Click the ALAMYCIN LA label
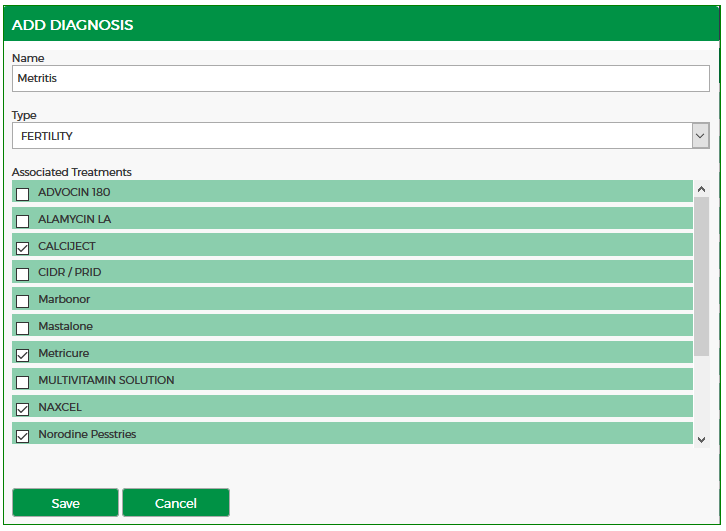 pyautogui.click(x=75, y=219)
